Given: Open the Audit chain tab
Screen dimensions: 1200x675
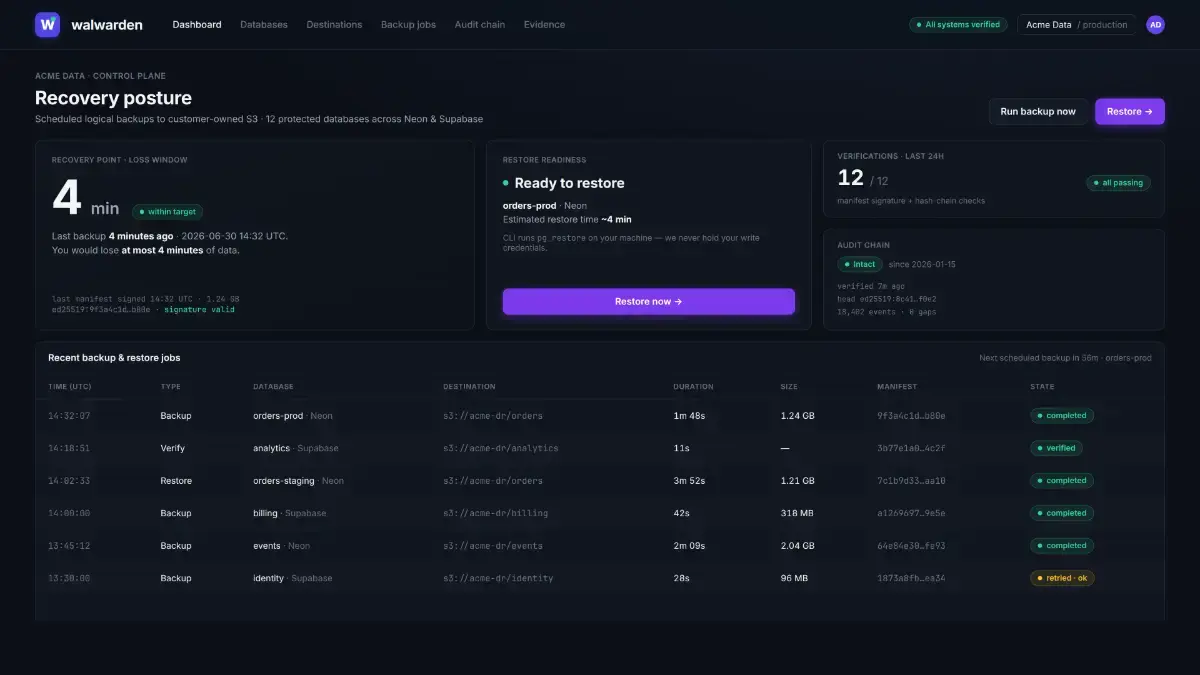Looking at the screenshot, I should pos(480,25).
